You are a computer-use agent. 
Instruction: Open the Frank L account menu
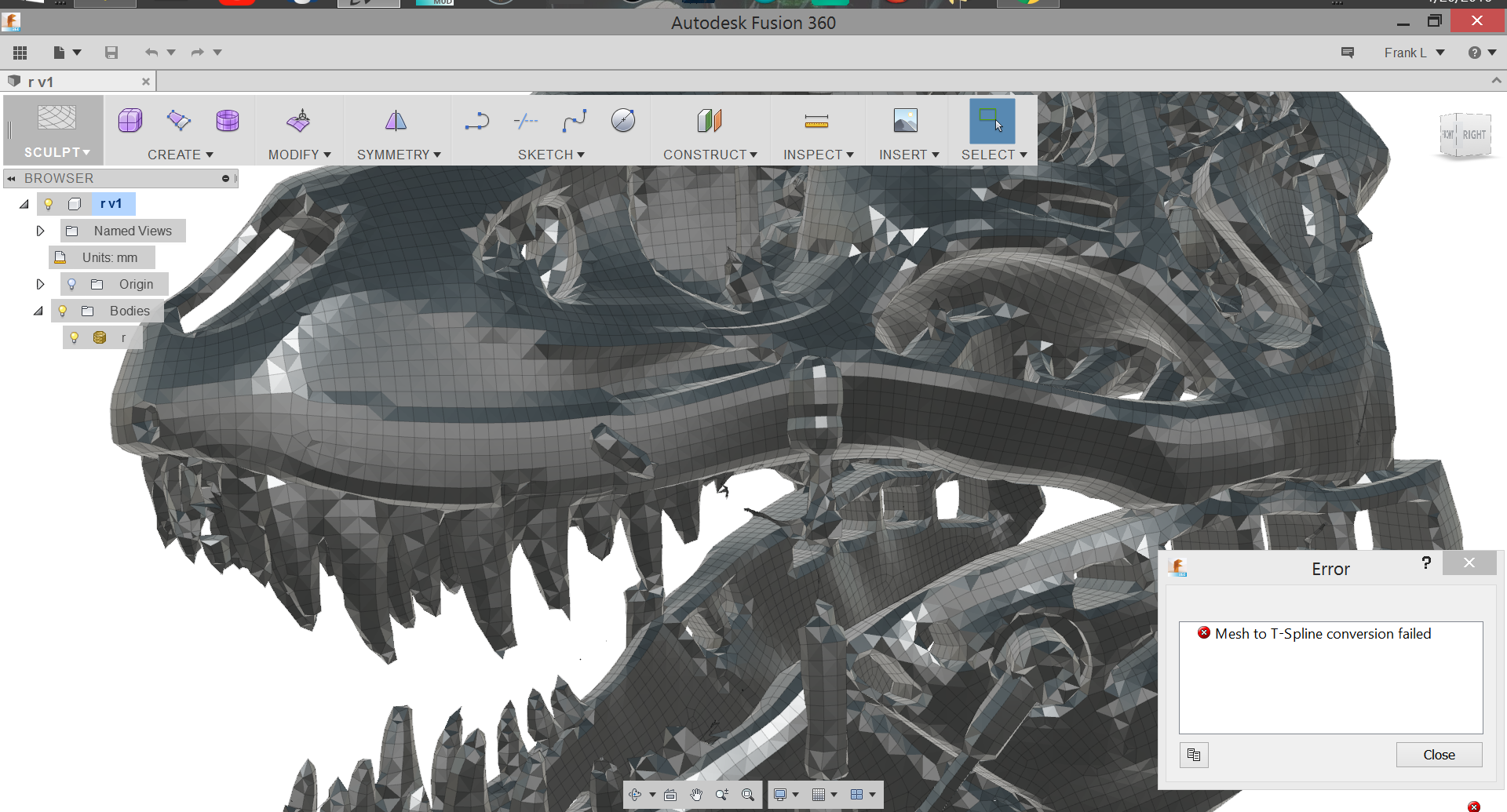point(1414,53)
